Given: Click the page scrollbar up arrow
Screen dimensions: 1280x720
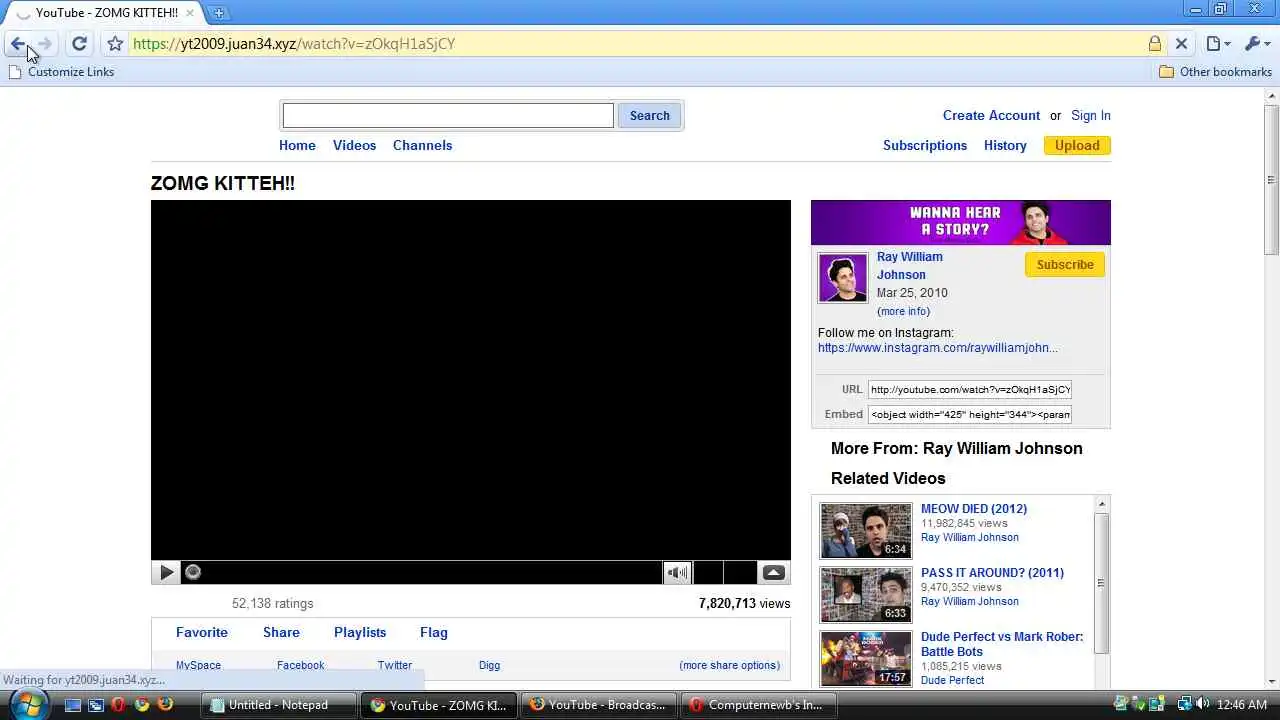Looking at the screenshot, I should coord(1271,97).
